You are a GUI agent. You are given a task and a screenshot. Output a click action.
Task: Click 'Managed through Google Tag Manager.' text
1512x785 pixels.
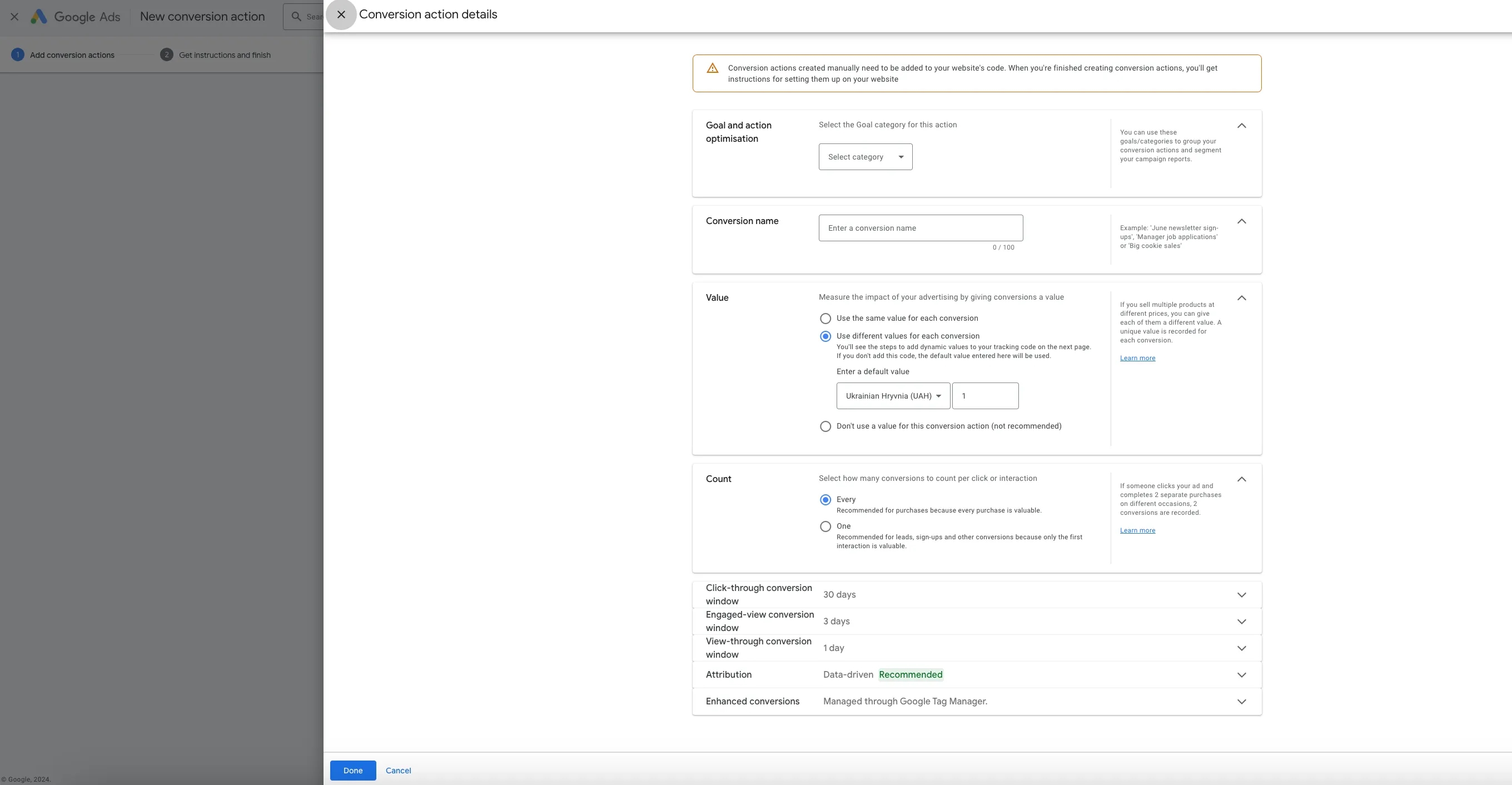pos(905,702)
